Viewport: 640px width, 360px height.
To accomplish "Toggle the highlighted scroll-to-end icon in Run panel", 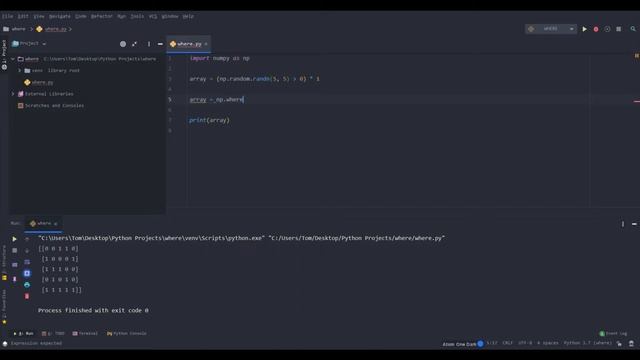I will [27, 273].
